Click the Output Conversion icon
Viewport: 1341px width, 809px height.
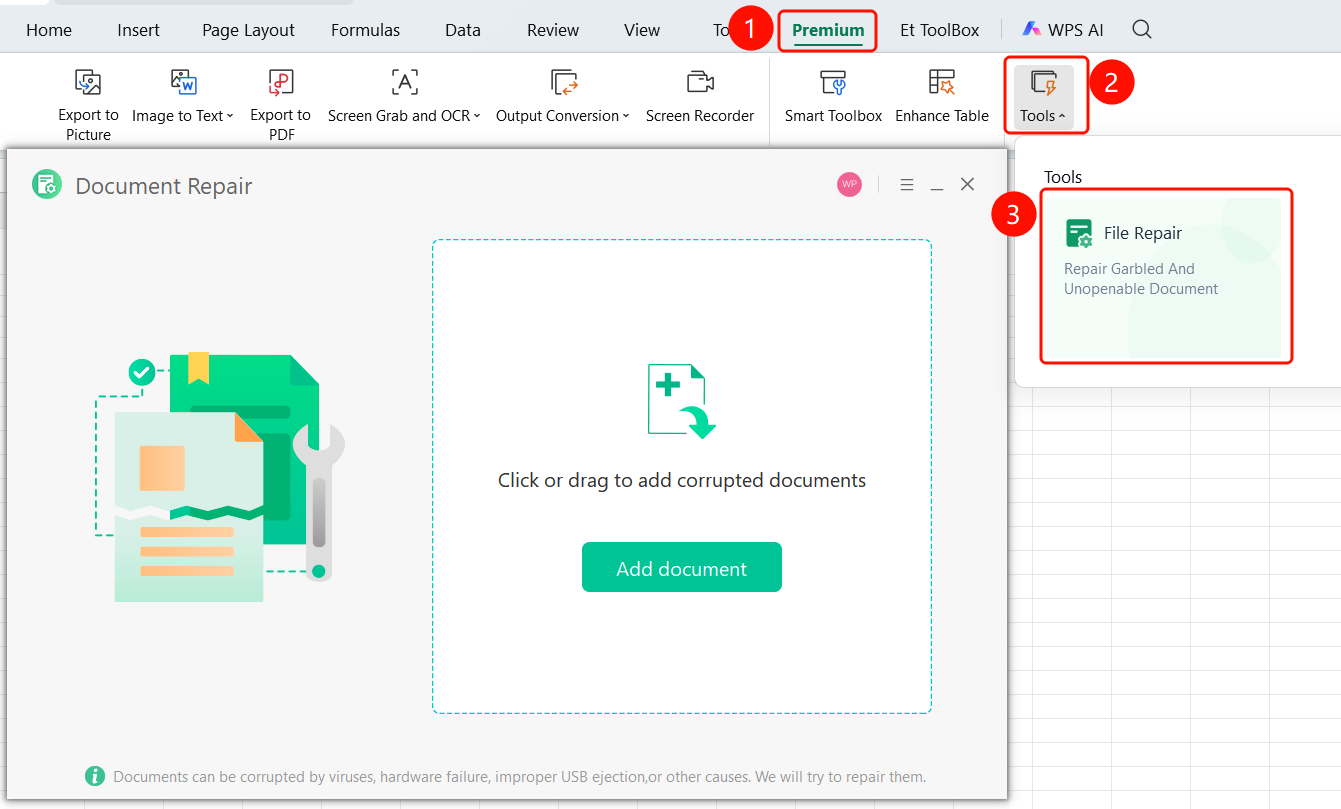click(x=565, y=83)
